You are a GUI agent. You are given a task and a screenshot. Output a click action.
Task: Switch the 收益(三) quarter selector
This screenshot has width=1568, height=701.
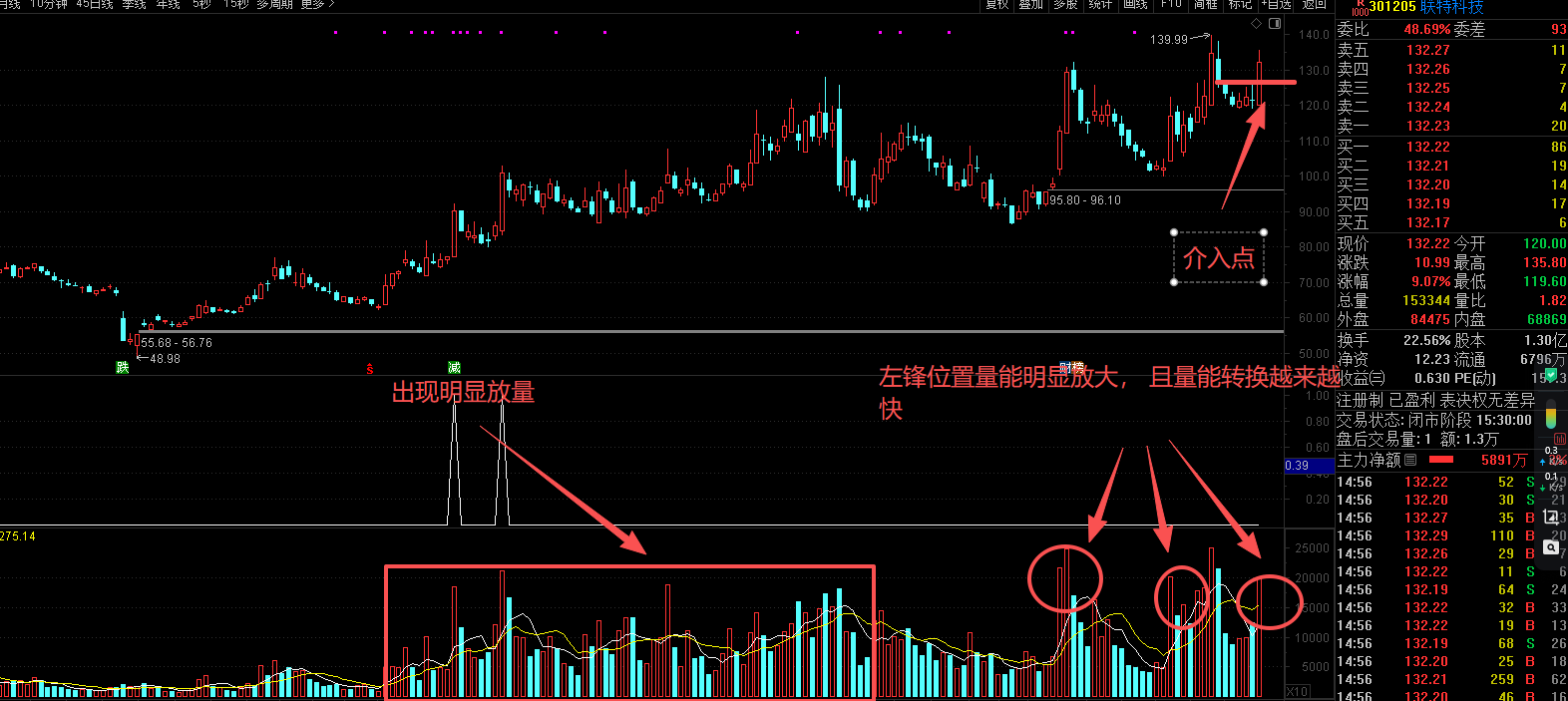point(1362,378)
